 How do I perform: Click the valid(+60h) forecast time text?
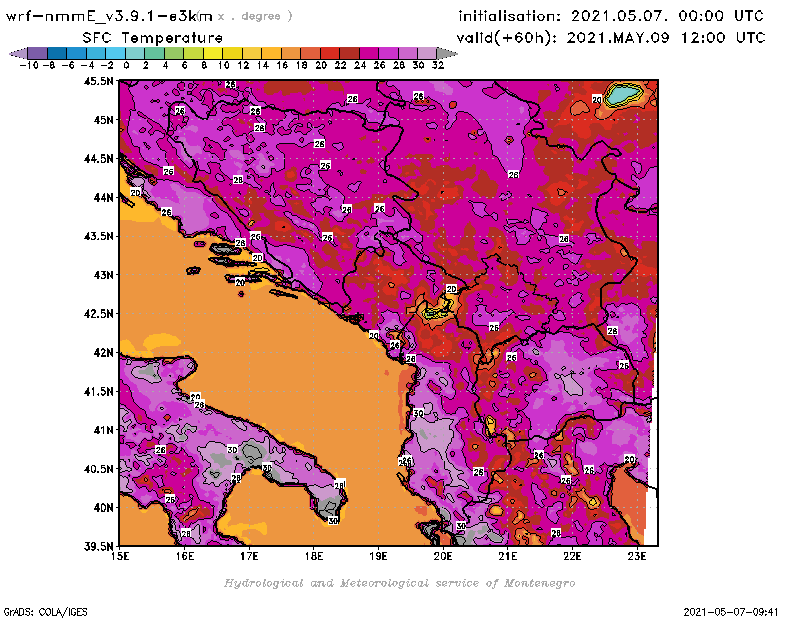click(x=611, y=37)
